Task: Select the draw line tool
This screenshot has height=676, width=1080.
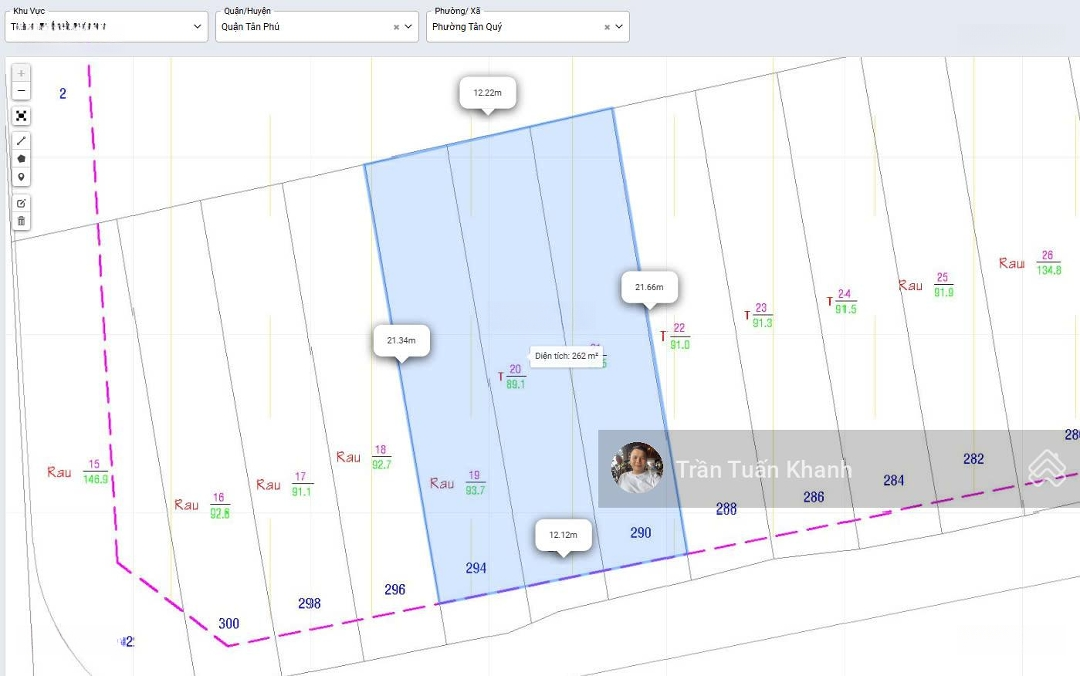Action: 21,141
